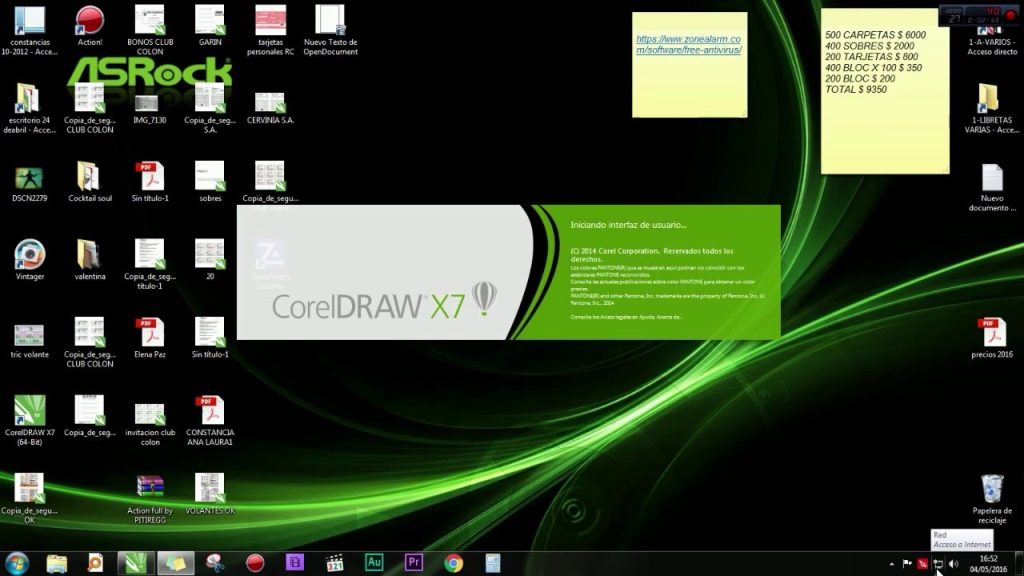Click the network tray icon

click(x=938, y=564)
